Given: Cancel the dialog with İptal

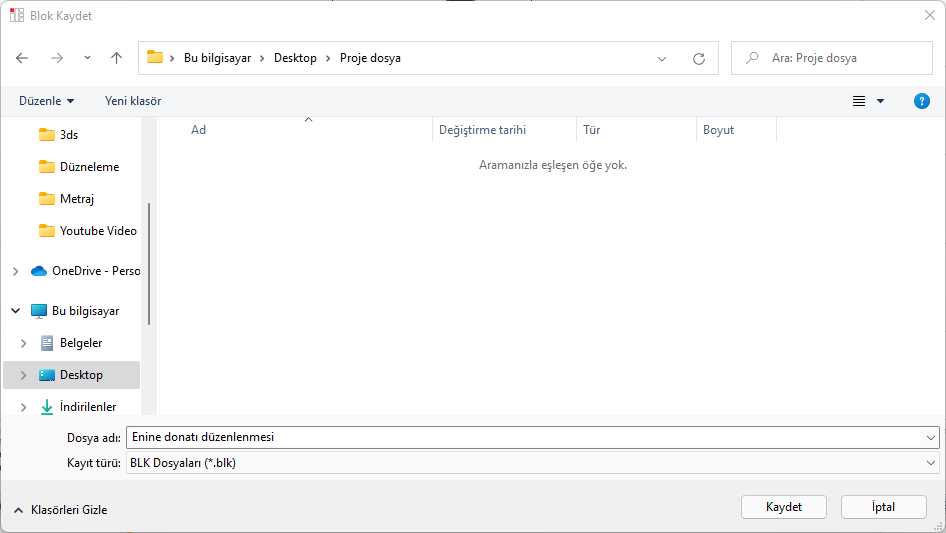Looking at the screenshot, I should pos(883,507).
